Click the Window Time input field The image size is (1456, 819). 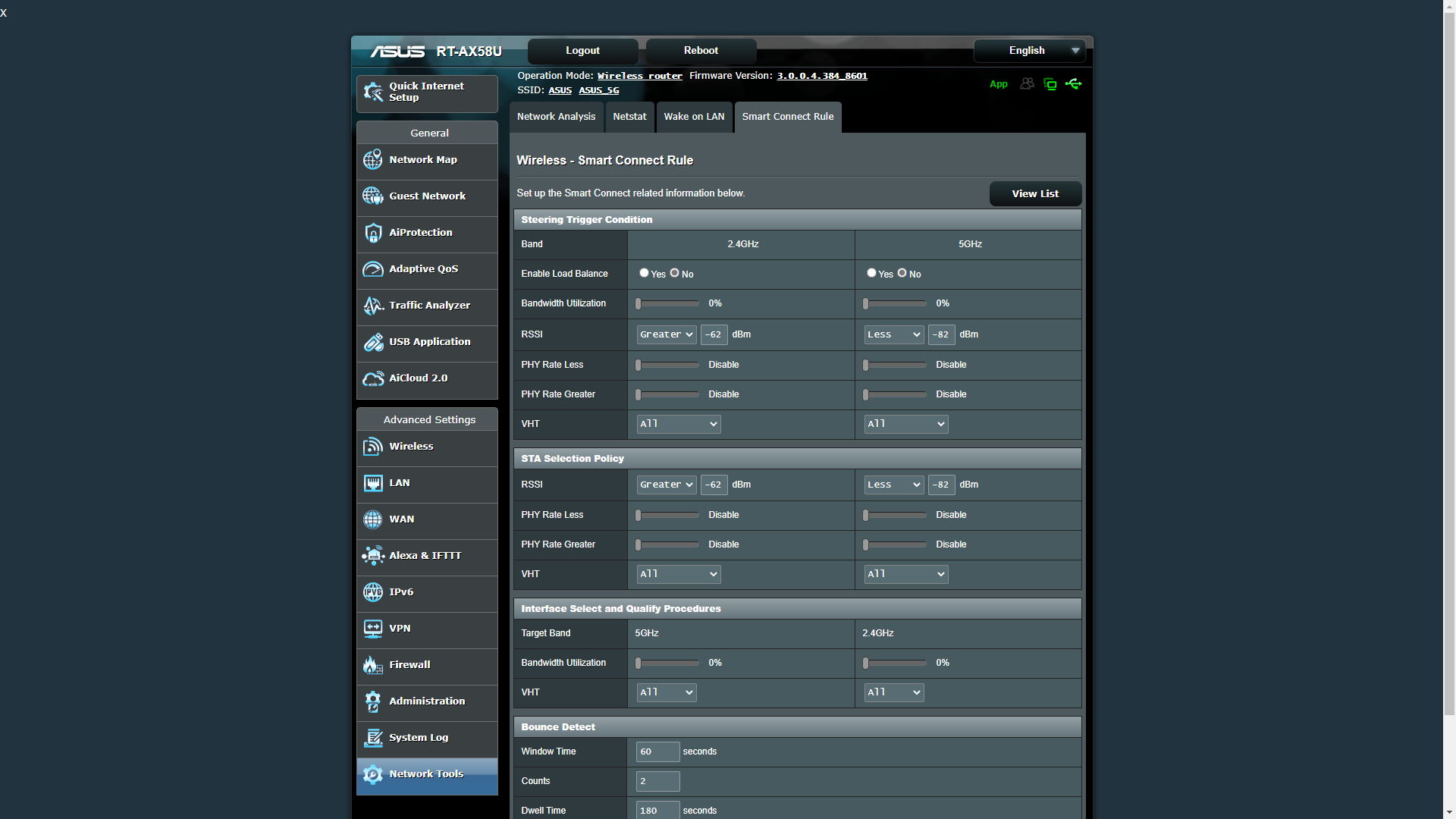pyautogui.click(x=656, y=751)
